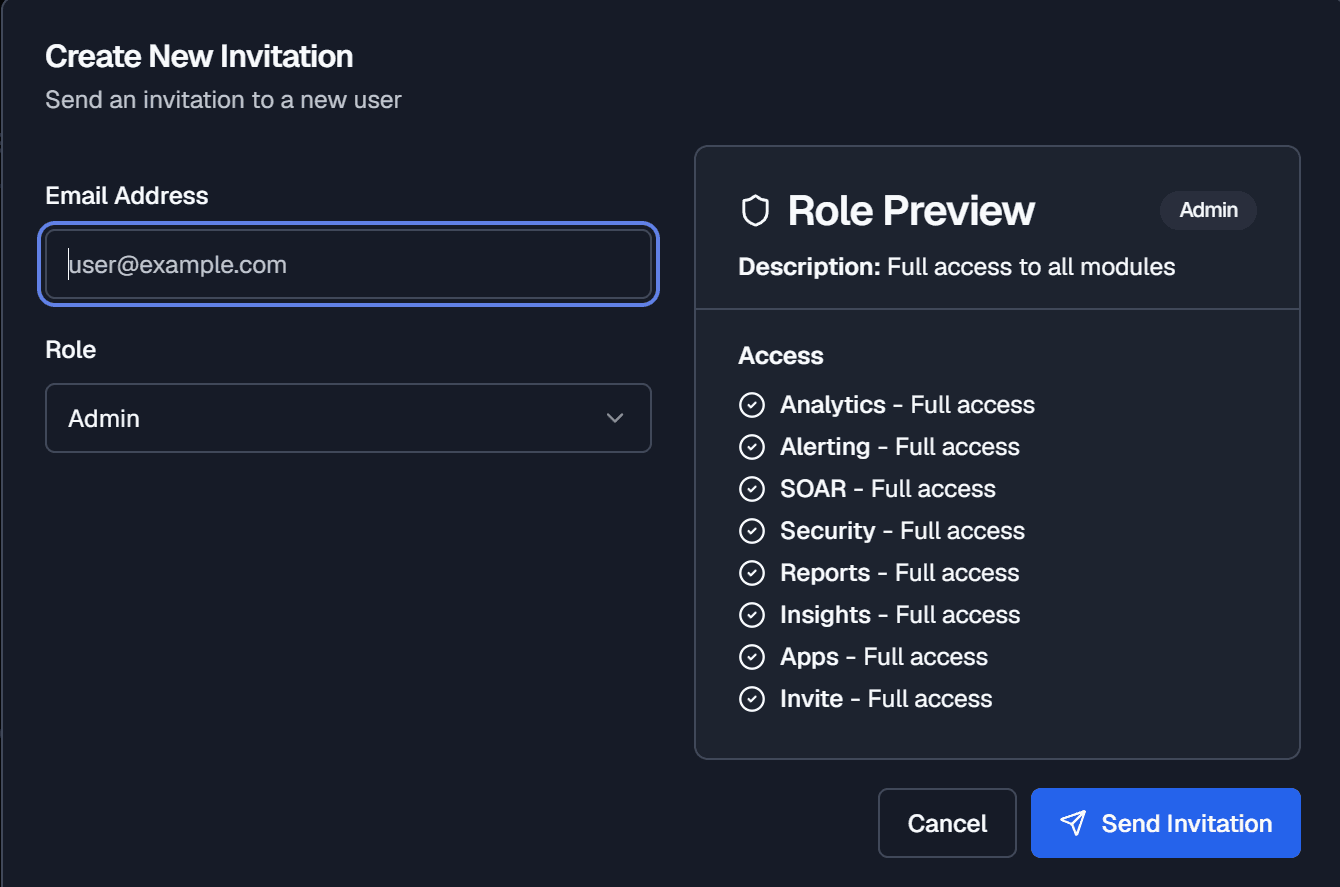Open the Role dropdown showing Admin
The height and width of the screenshot is (887, 1340).
(x=348, y=418)
